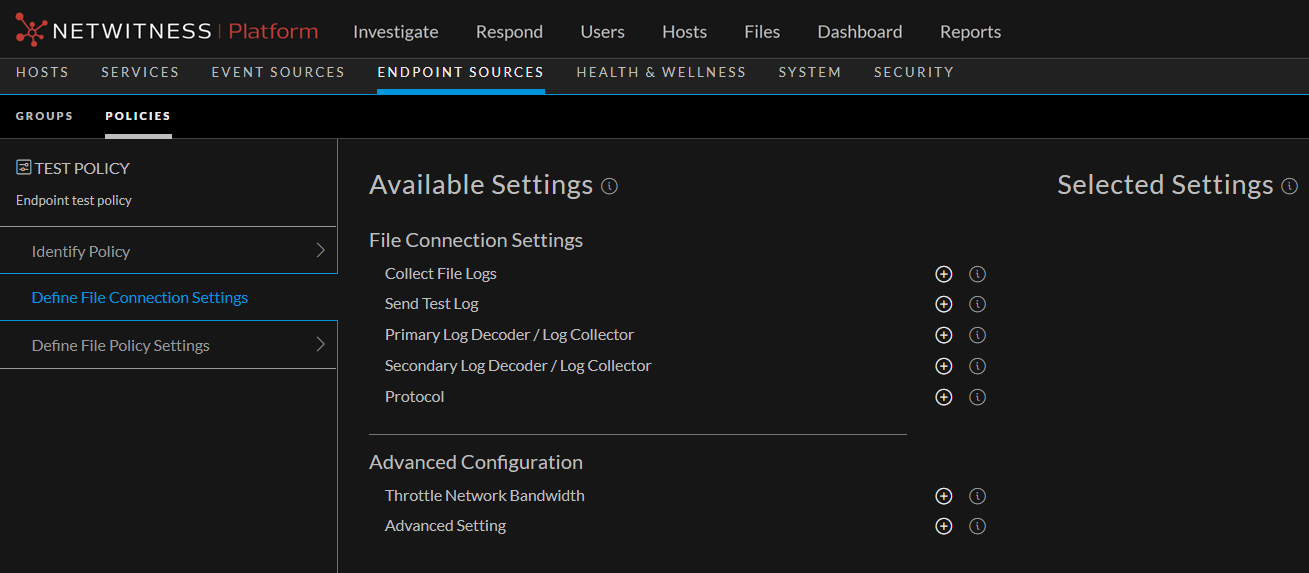Go to the Investigate menu

click(x=395, y=32)
